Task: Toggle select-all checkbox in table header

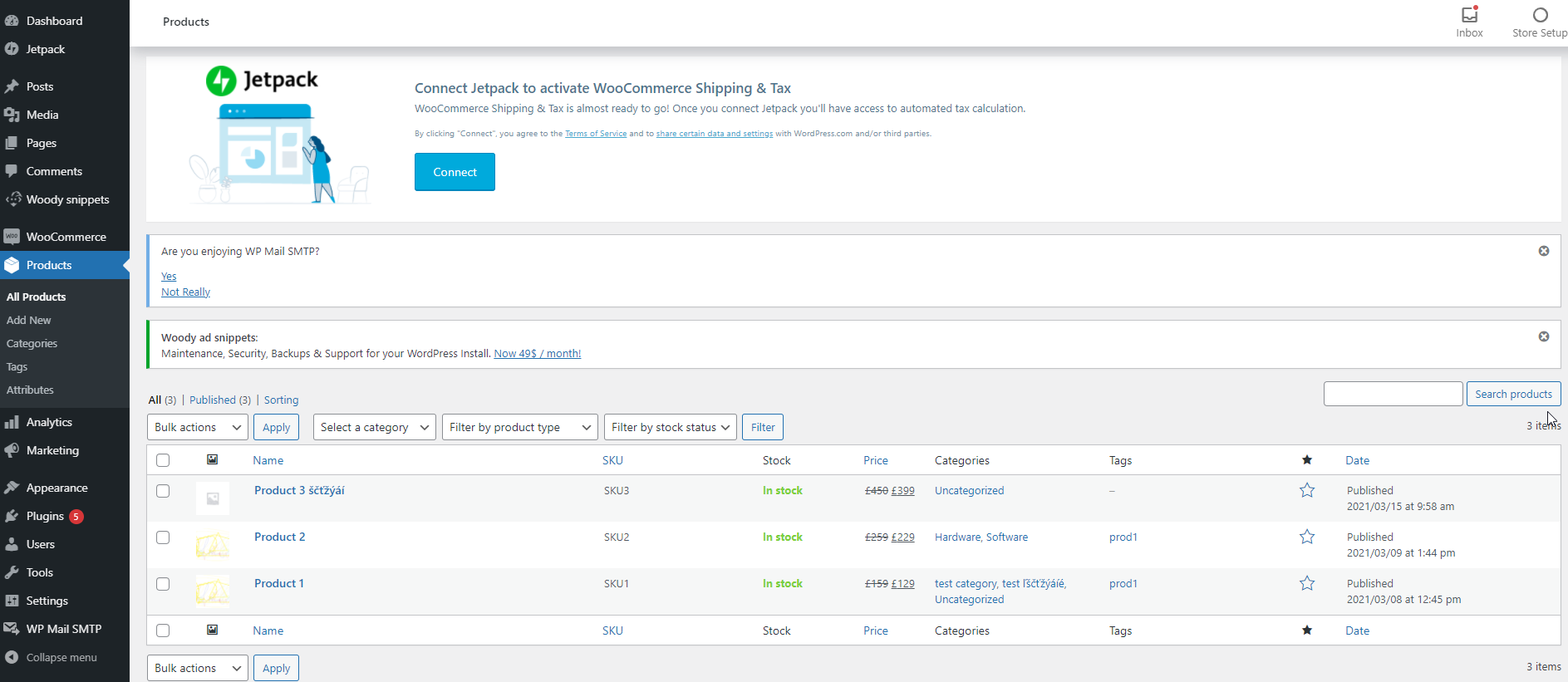Action: pos(163,460)
